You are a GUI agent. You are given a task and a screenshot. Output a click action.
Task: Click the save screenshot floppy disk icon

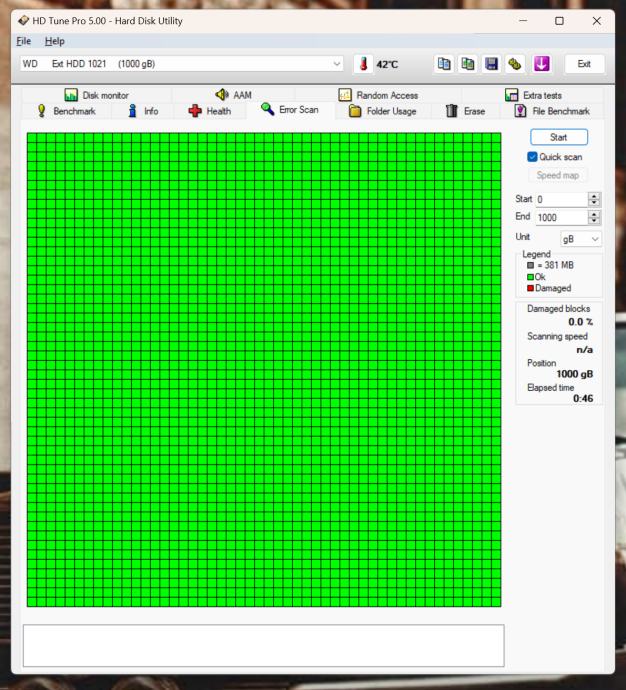[x=491, y=64]
